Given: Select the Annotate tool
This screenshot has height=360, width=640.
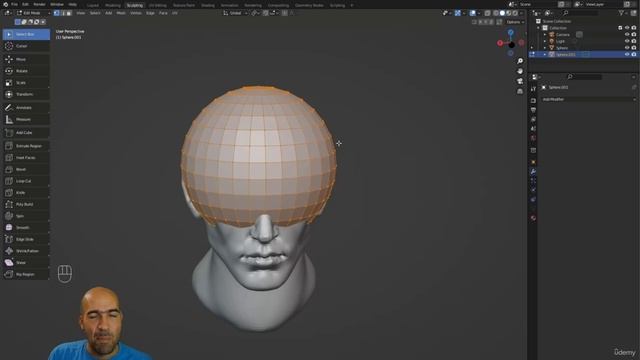Looking at the screenshot, I should (26, 108).
